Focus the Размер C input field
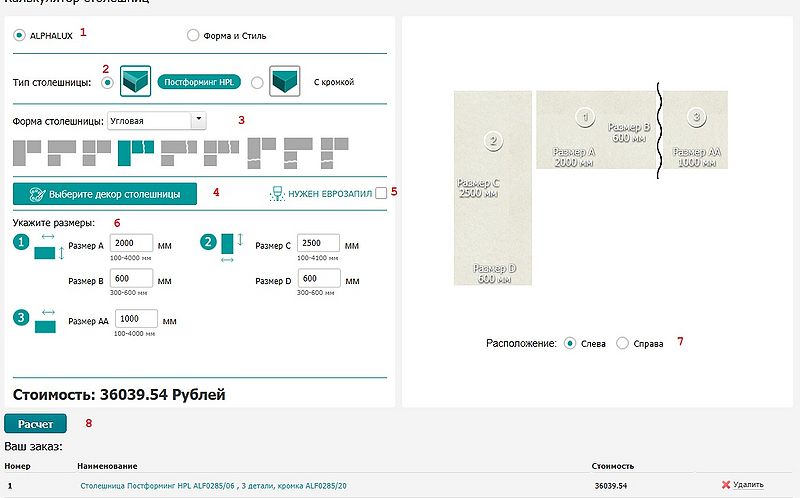Viewport: 800px width, 498px height. point(318,244)
